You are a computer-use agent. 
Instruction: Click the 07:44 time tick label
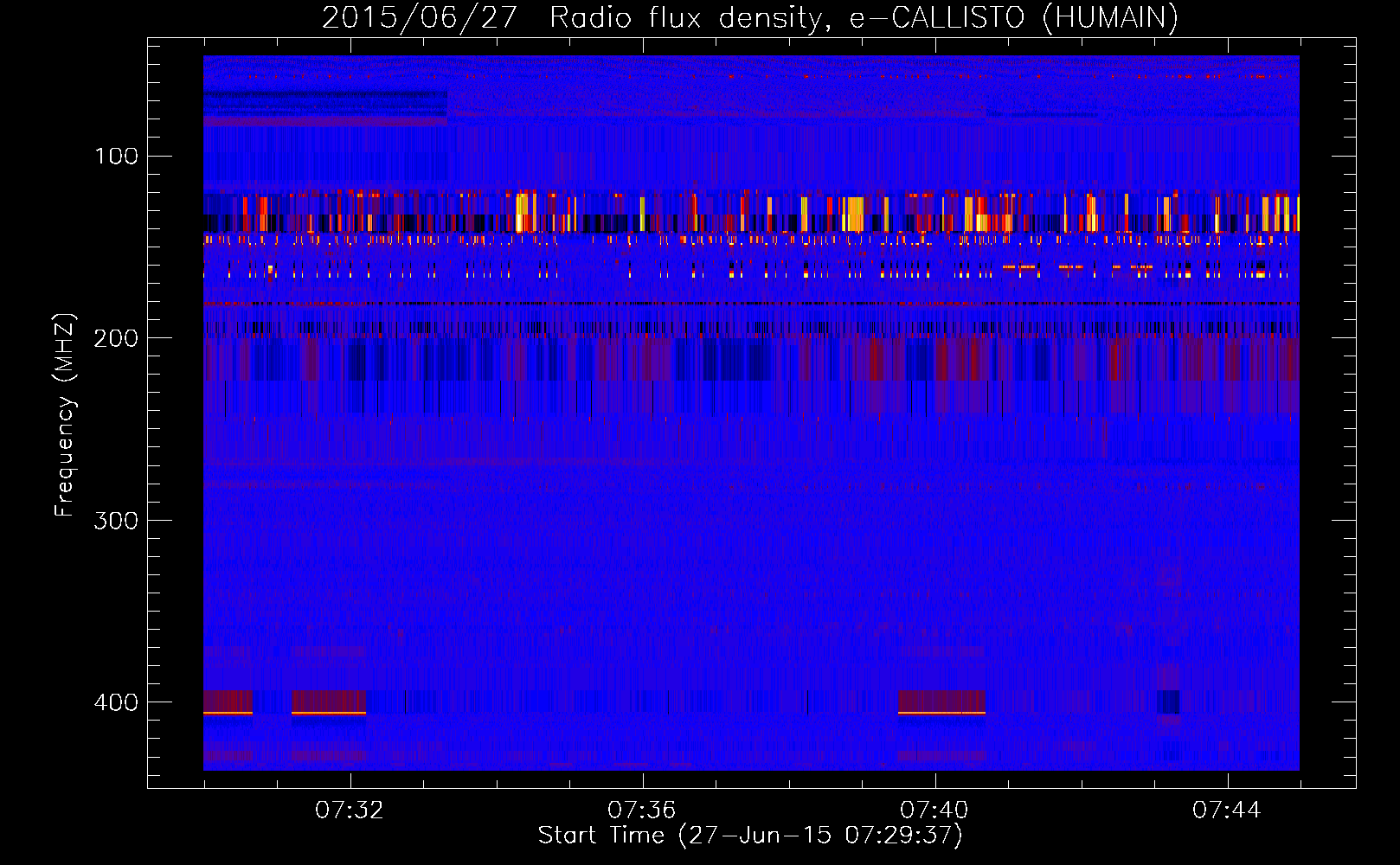pyautogui.click(x=1227, y=811)
